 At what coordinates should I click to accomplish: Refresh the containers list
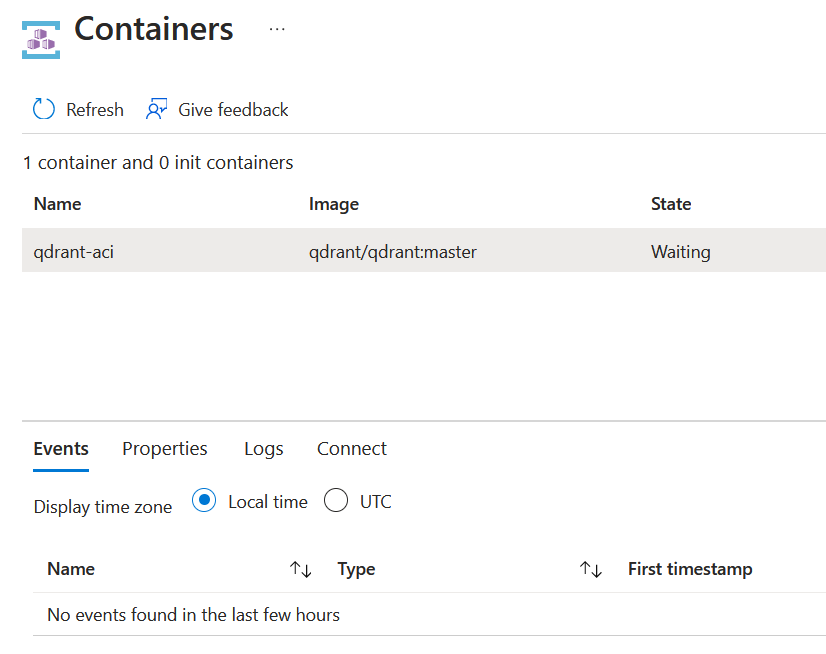(x=78, y=110)
